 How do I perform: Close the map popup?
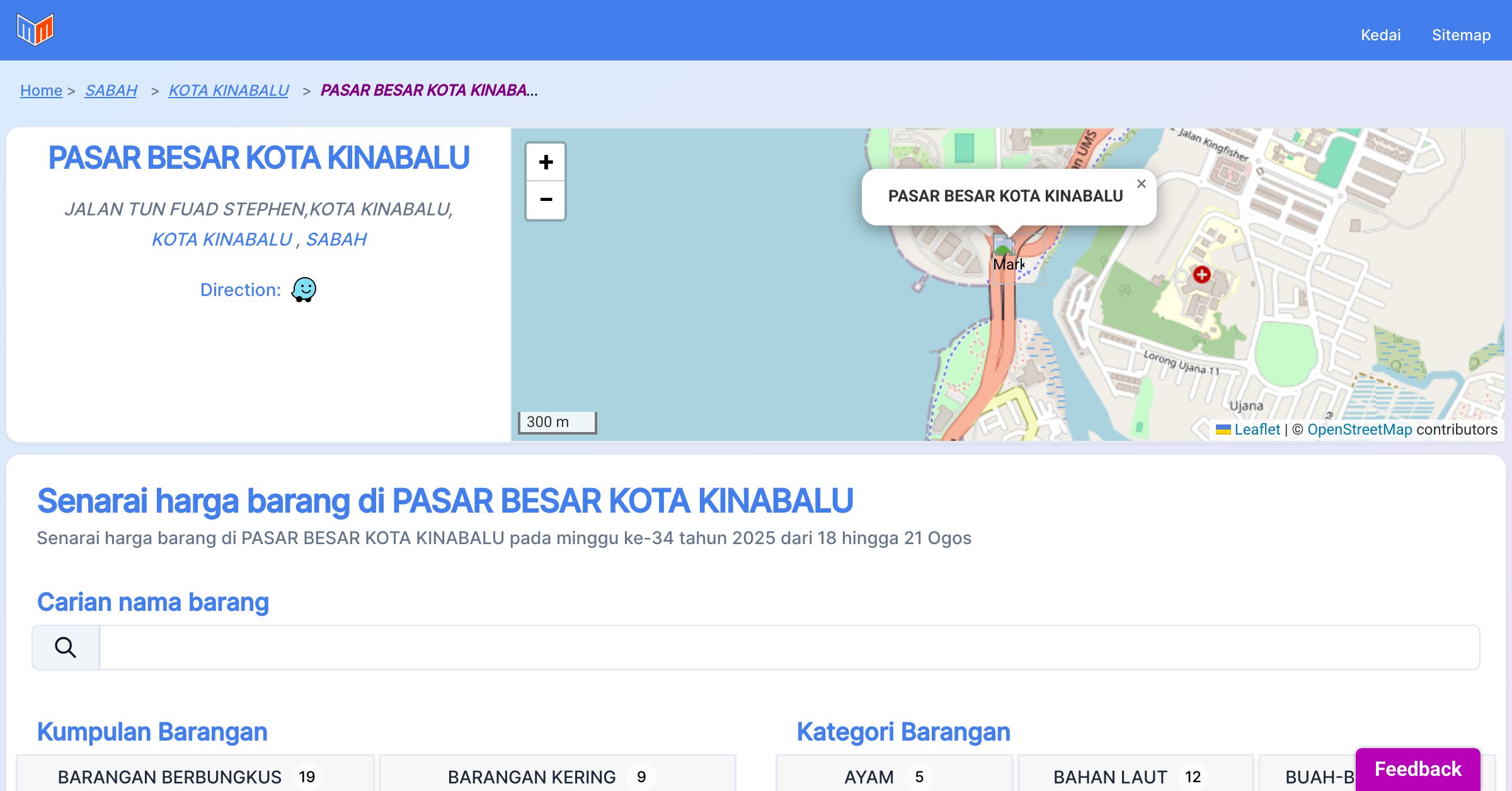(x=1141, y=184)
